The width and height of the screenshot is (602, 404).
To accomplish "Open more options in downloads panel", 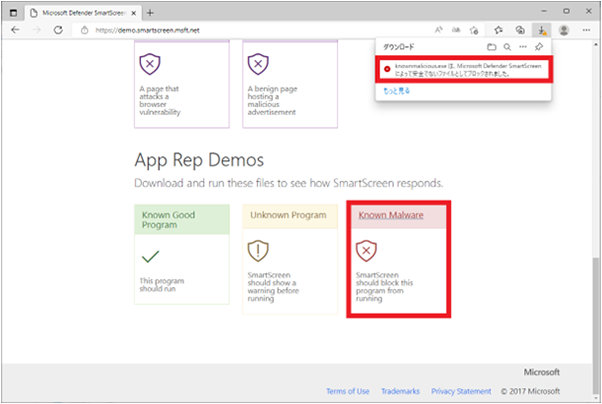I will 523,47.
